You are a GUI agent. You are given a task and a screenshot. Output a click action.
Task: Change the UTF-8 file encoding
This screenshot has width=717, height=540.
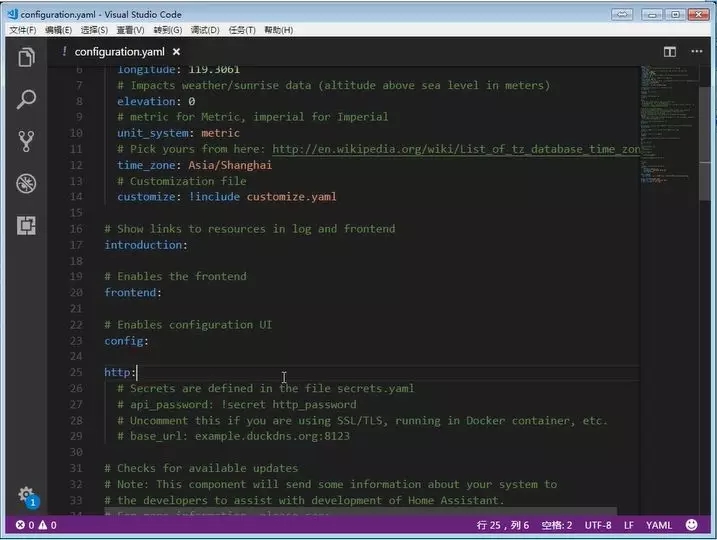tap(598, 525)
